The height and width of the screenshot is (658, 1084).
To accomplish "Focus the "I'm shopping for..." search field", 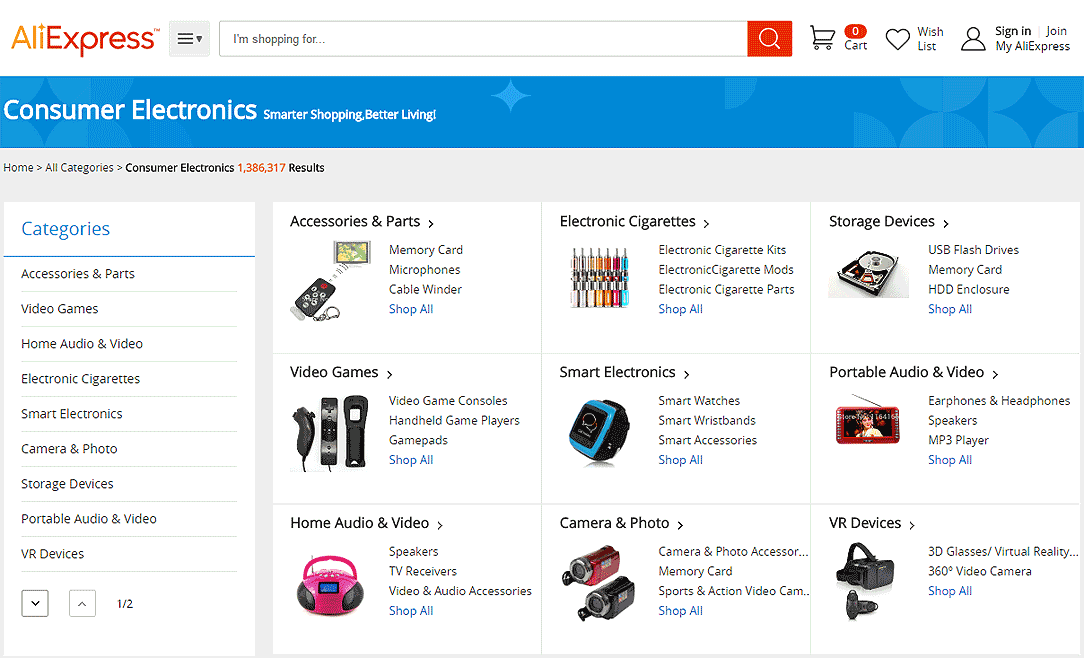I will point(483,39).
